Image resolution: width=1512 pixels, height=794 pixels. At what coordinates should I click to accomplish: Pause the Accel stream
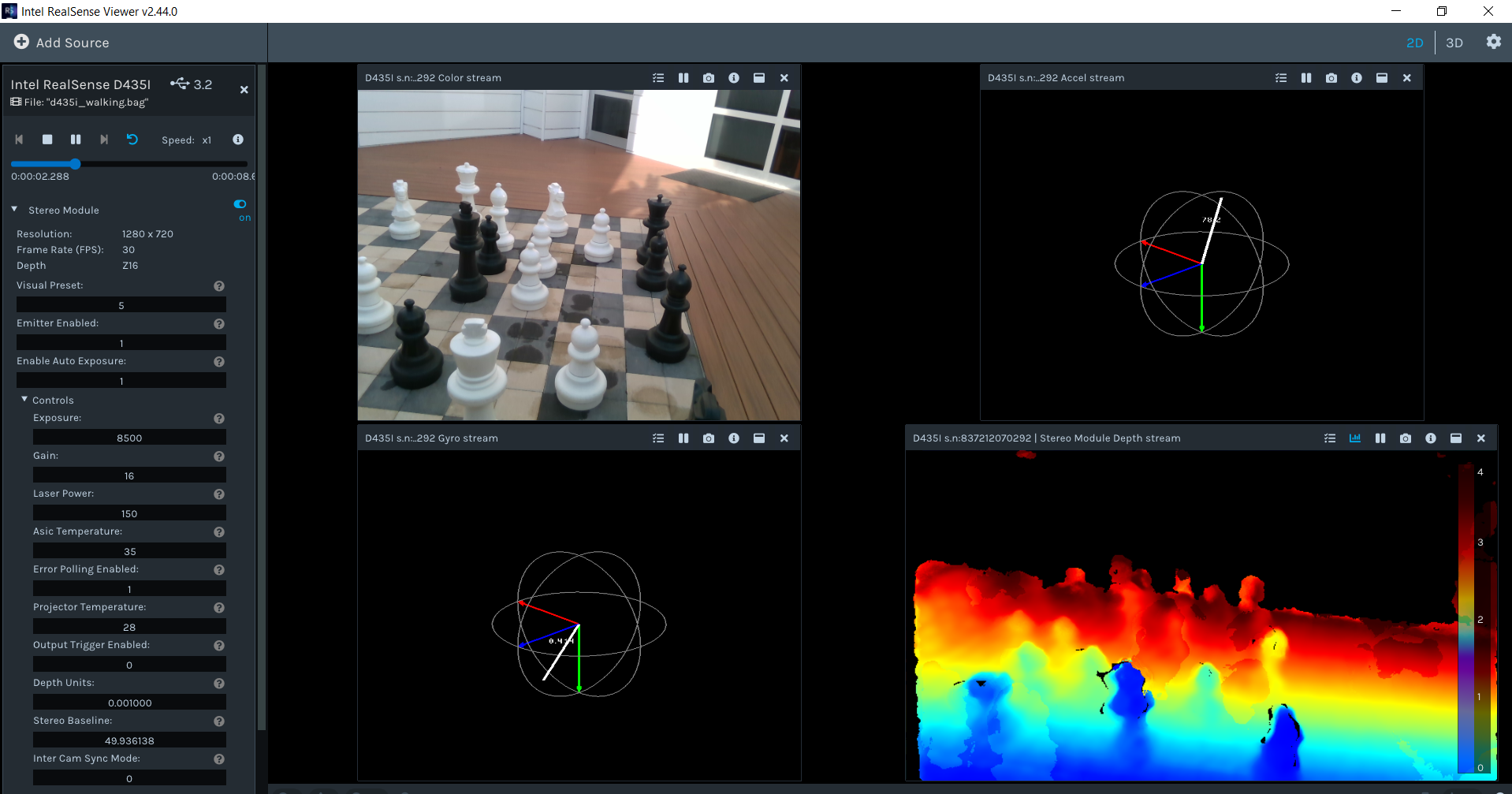coord(1305,77)
